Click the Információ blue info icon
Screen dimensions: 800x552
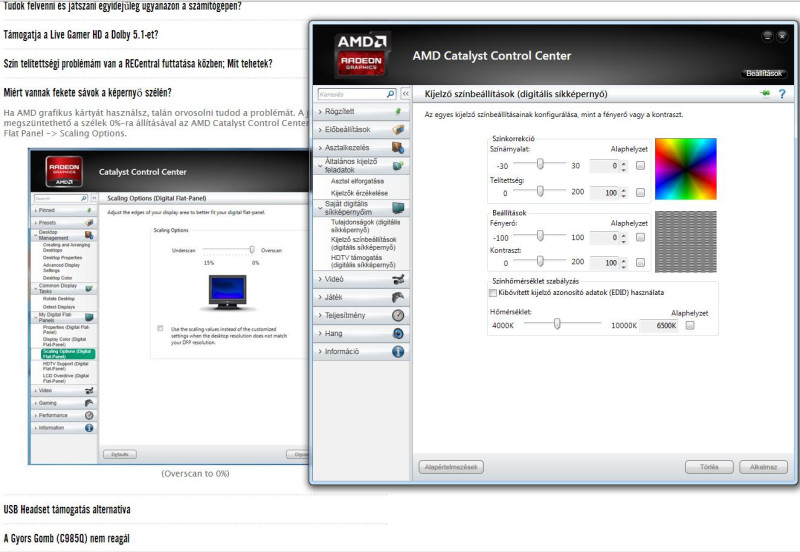398,352
